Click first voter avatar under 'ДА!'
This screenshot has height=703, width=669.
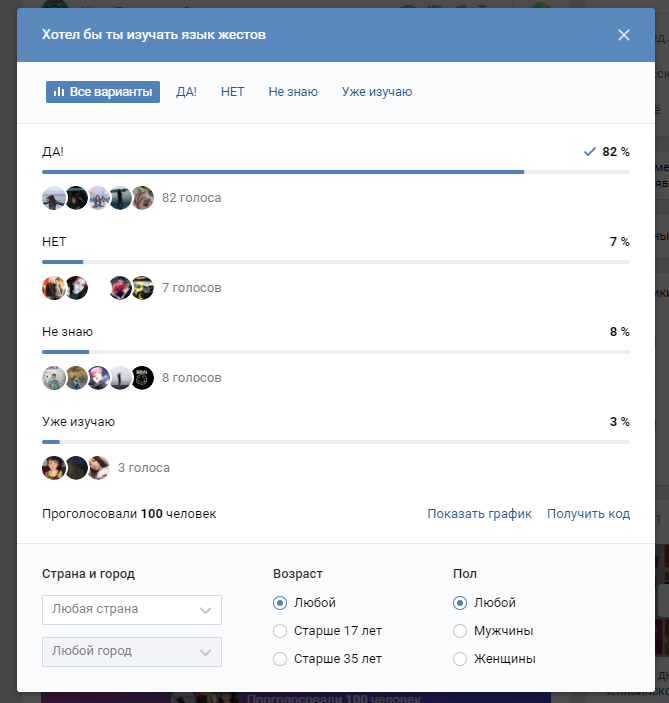(x=54, y=198)
